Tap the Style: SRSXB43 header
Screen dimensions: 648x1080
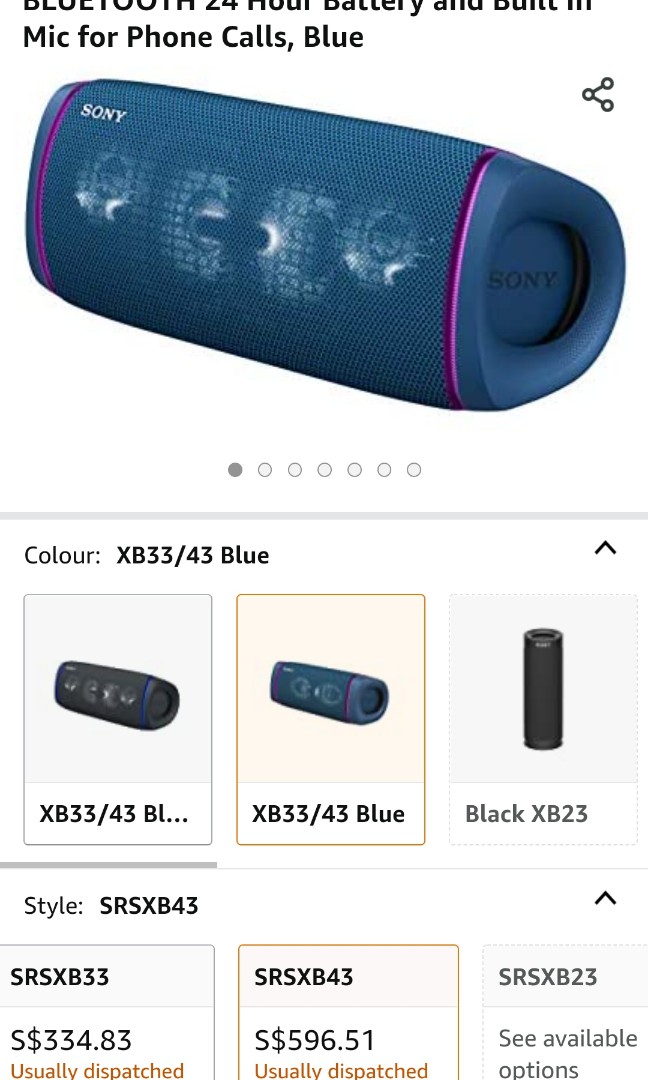(111, 905)
